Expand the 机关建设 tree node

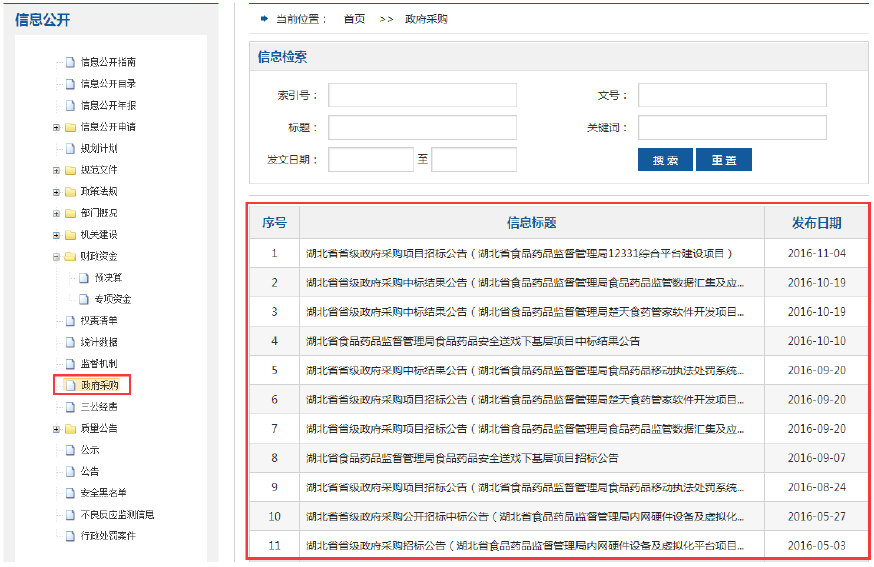[x=56, y=235]
